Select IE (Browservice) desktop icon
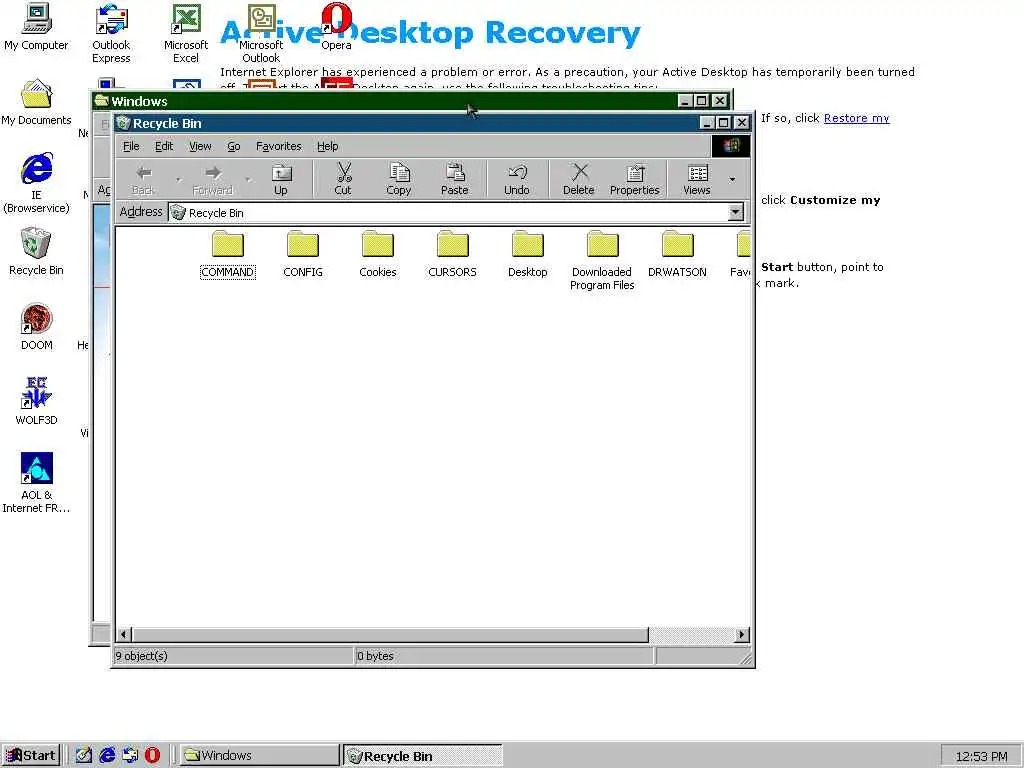The height and width of the screenshot is (768, 1024). point(37,184)
